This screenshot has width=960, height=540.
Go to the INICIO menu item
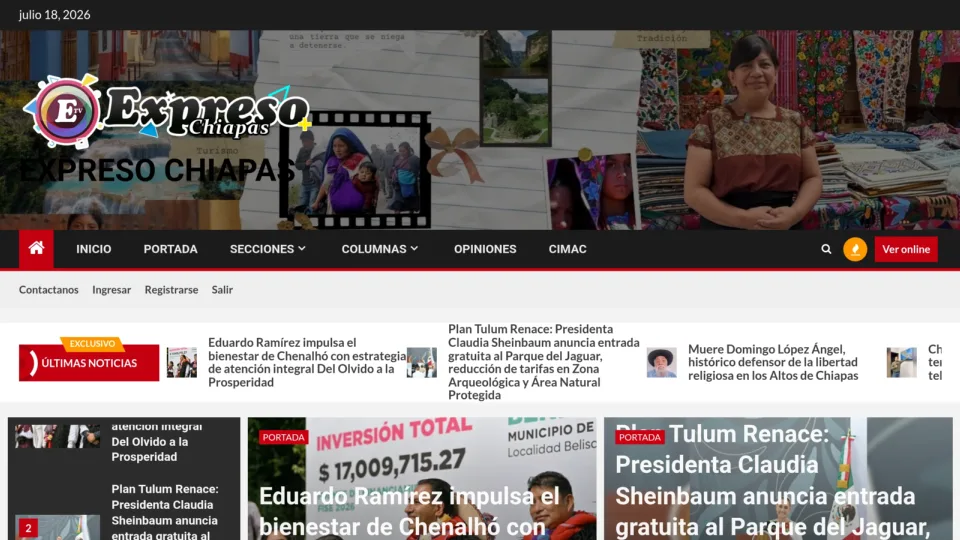tap(94, 249)
